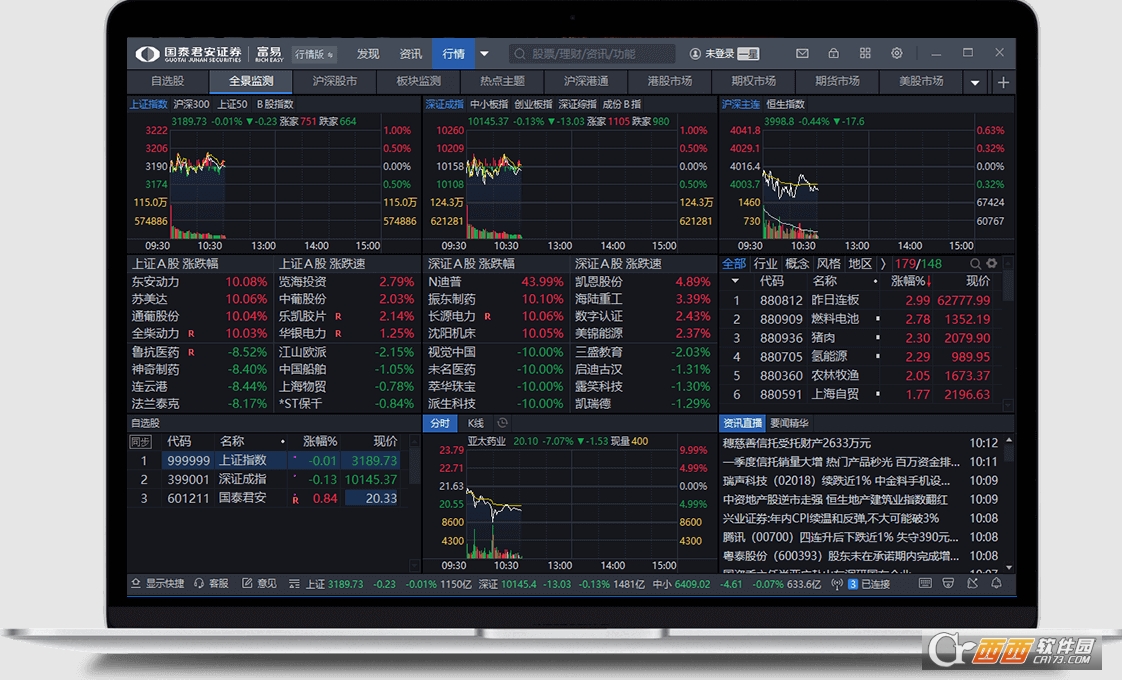The height and width of the screenshot is (680, 1122).
Task: Open news headline about 腾讯 (00700)
Action: point(835,537)
